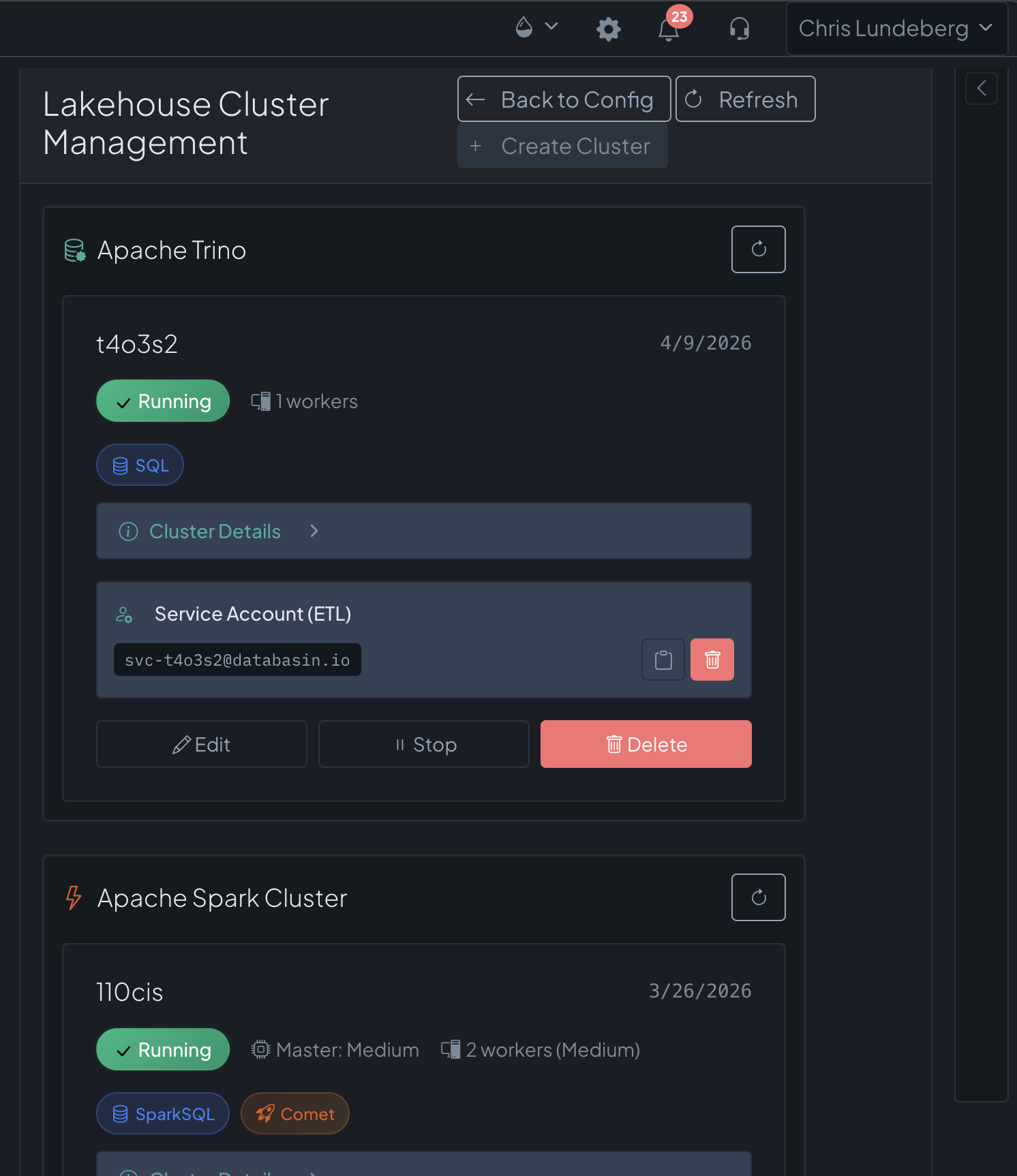This screenshot has height=1176, width=1017.
Task: Open the theme droplet dropdown
Action: pos(536,28)
